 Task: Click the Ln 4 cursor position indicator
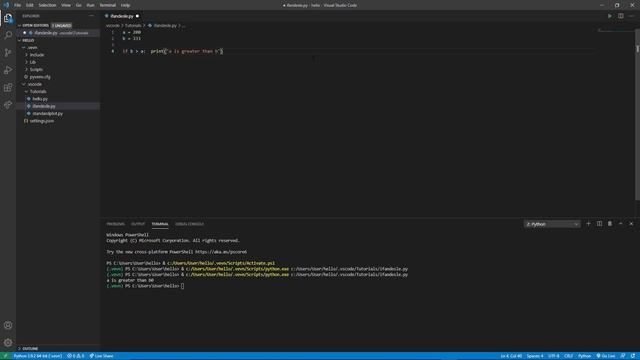click(x=511, y=356)
